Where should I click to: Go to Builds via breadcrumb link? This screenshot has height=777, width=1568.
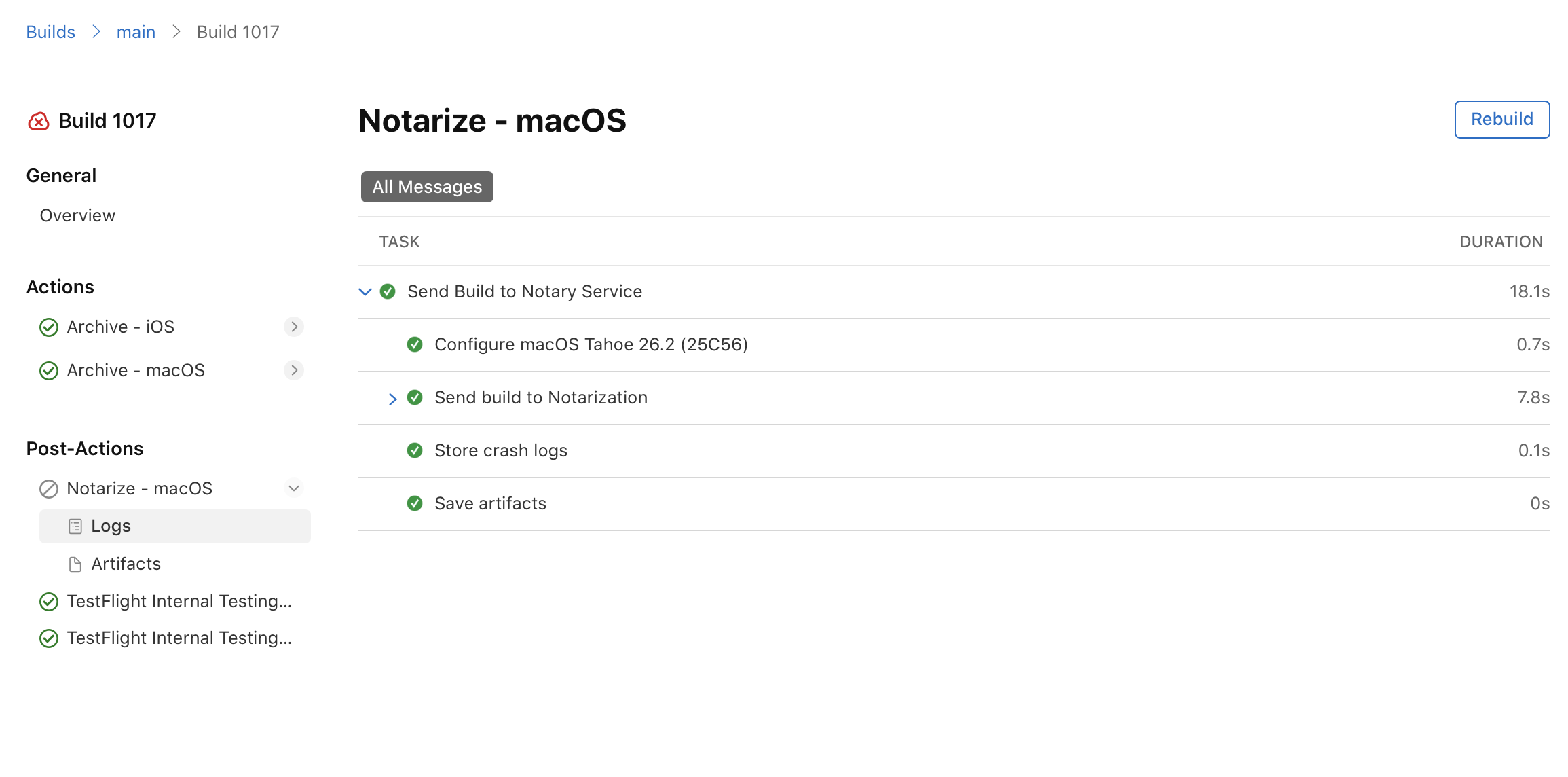(50, 32)
